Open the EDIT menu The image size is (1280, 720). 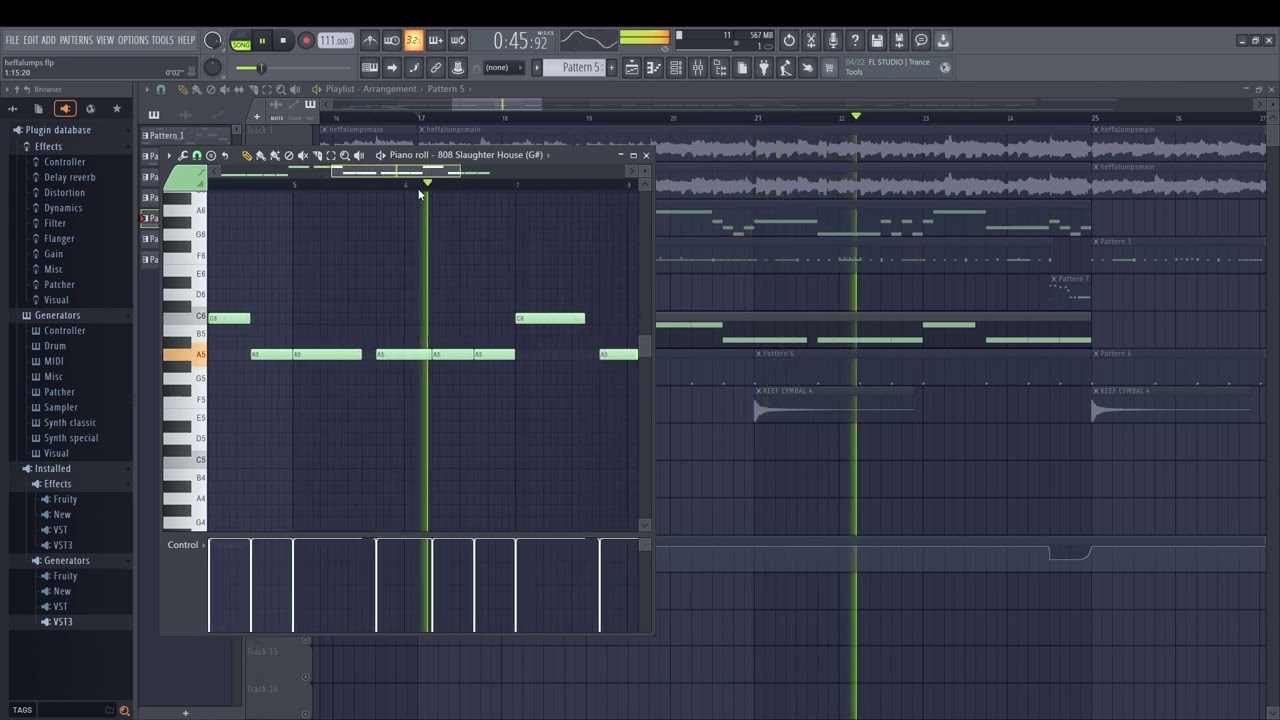point(31,40)
